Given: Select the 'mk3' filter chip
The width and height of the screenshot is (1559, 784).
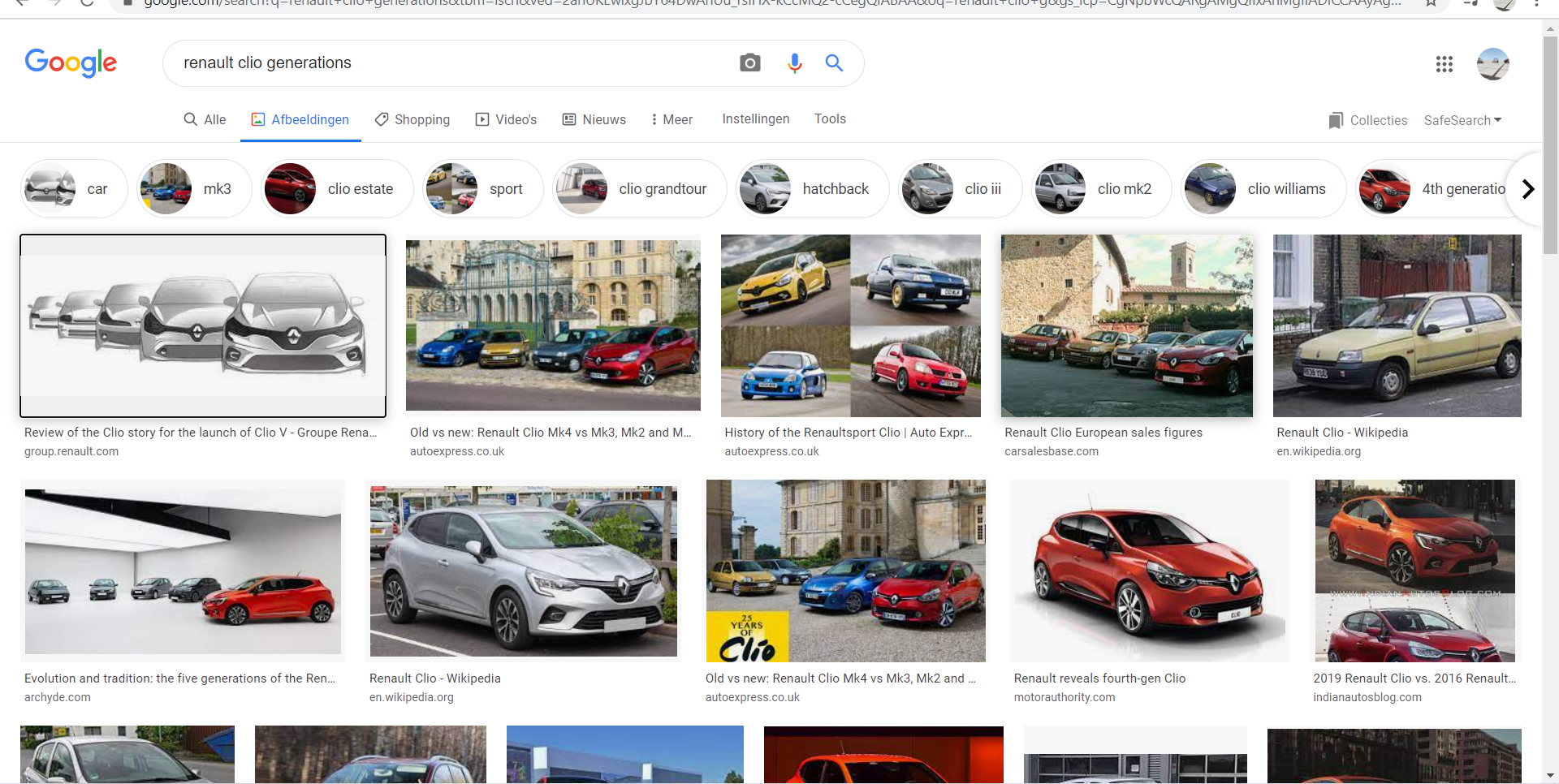Looking at the screenshot, I should [194, 189].
